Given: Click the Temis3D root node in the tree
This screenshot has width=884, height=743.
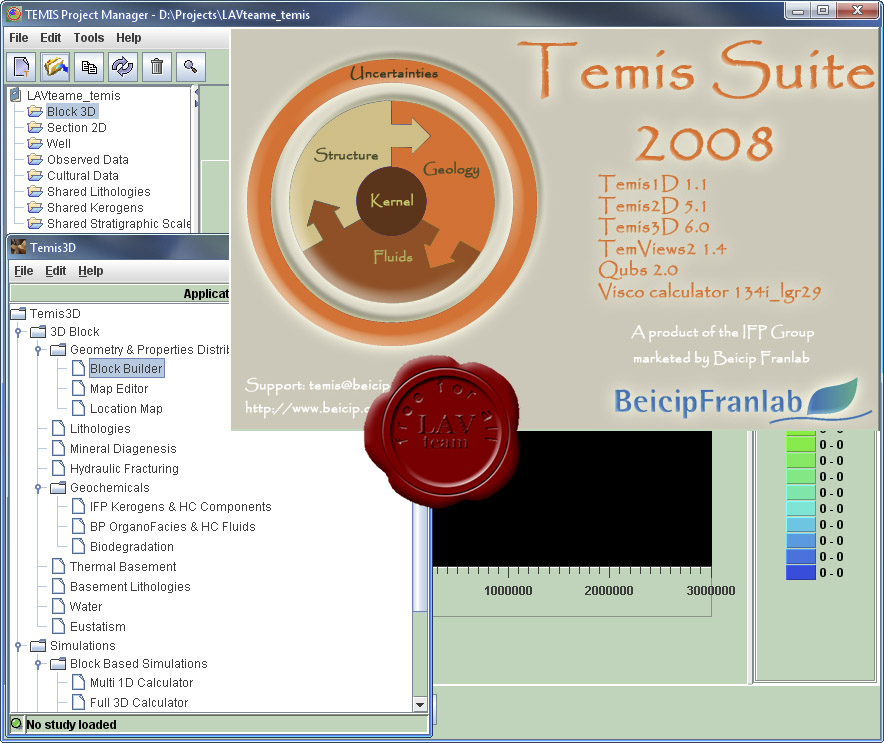Looking at the screenshot, I should [55, 313].
